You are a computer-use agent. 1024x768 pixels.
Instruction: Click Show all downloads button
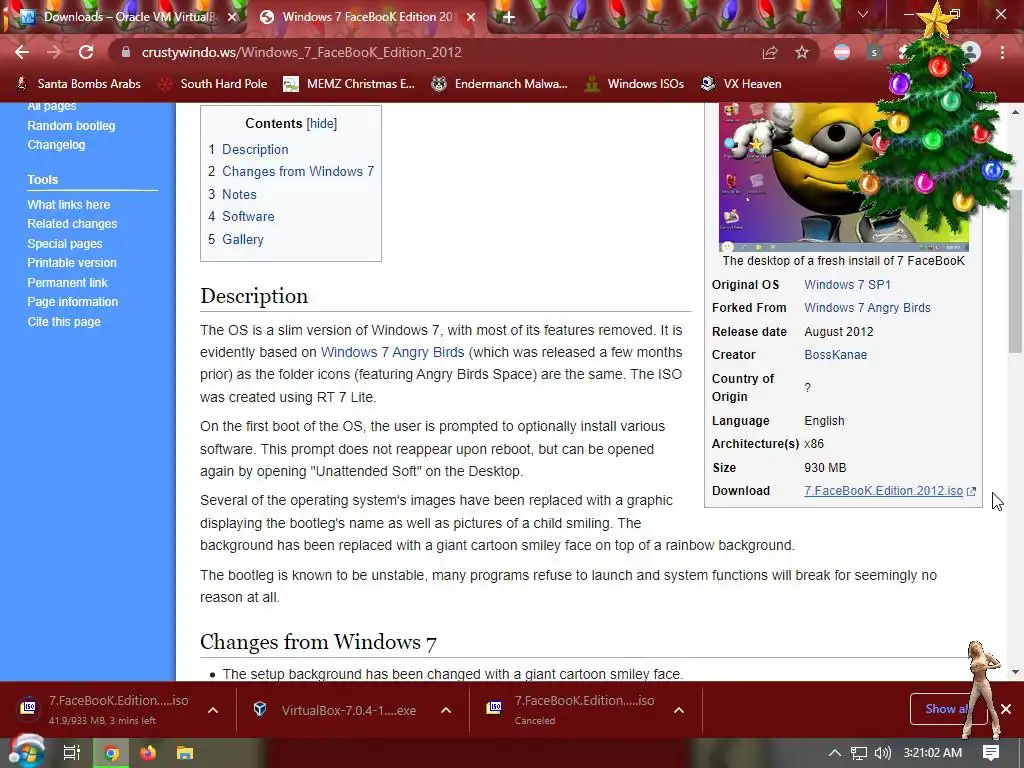point(948,709)
